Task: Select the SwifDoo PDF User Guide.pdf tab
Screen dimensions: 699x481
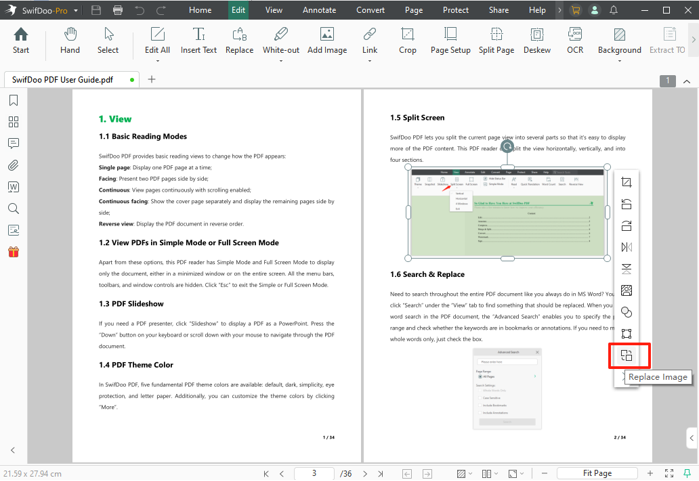Action: [x=71, y=79]
